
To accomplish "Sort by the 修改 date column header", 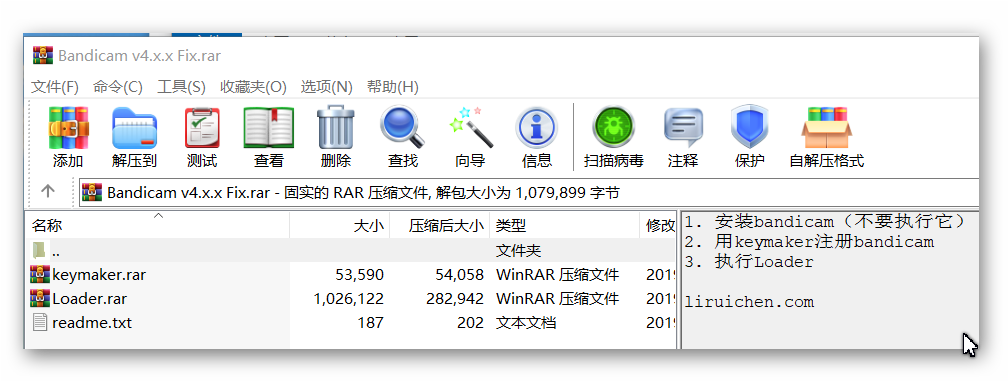I will (x=658, y=226).
